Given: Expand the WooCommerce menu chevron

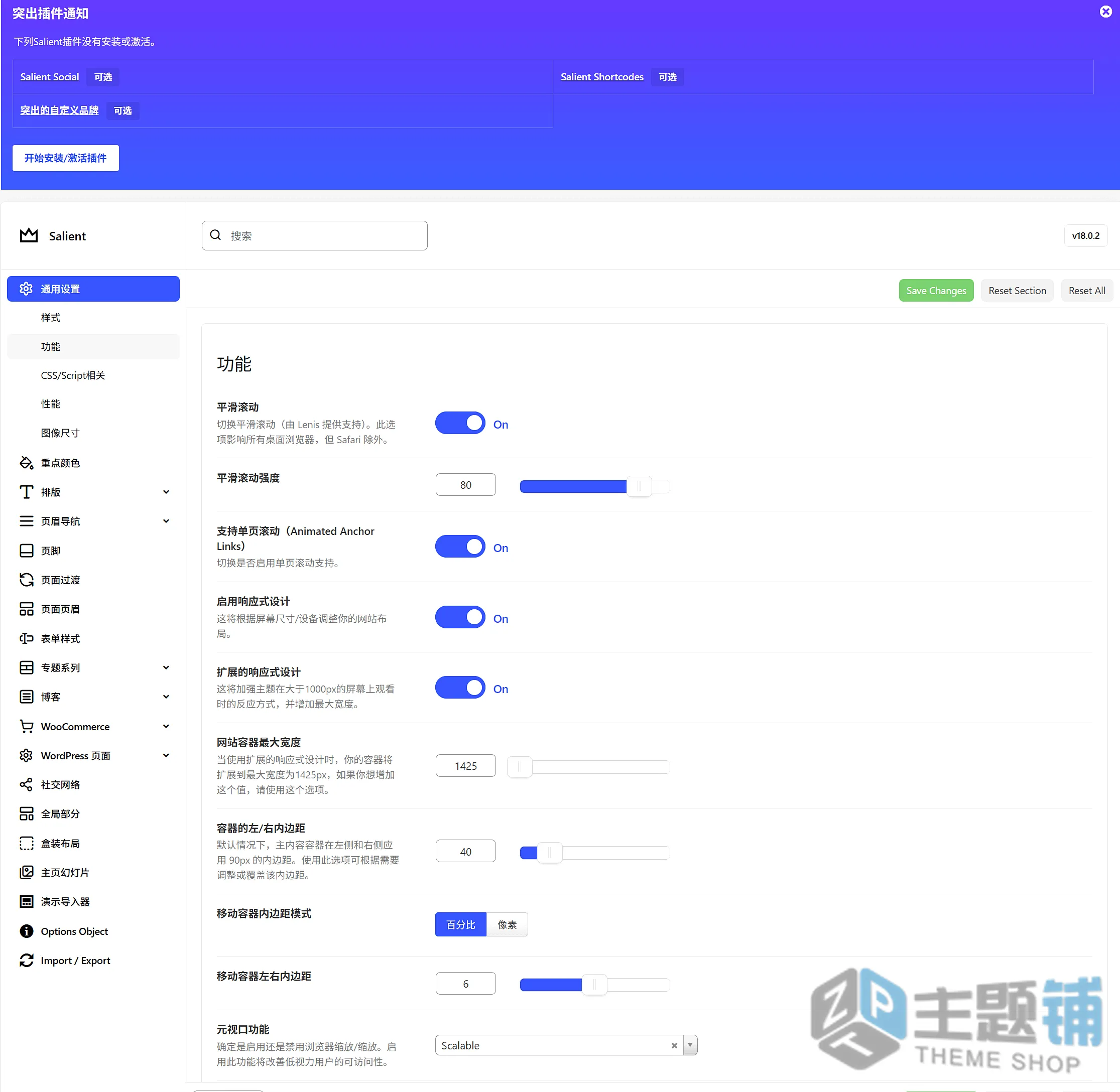Looking at the screenshot, I should tap(166, 726).
